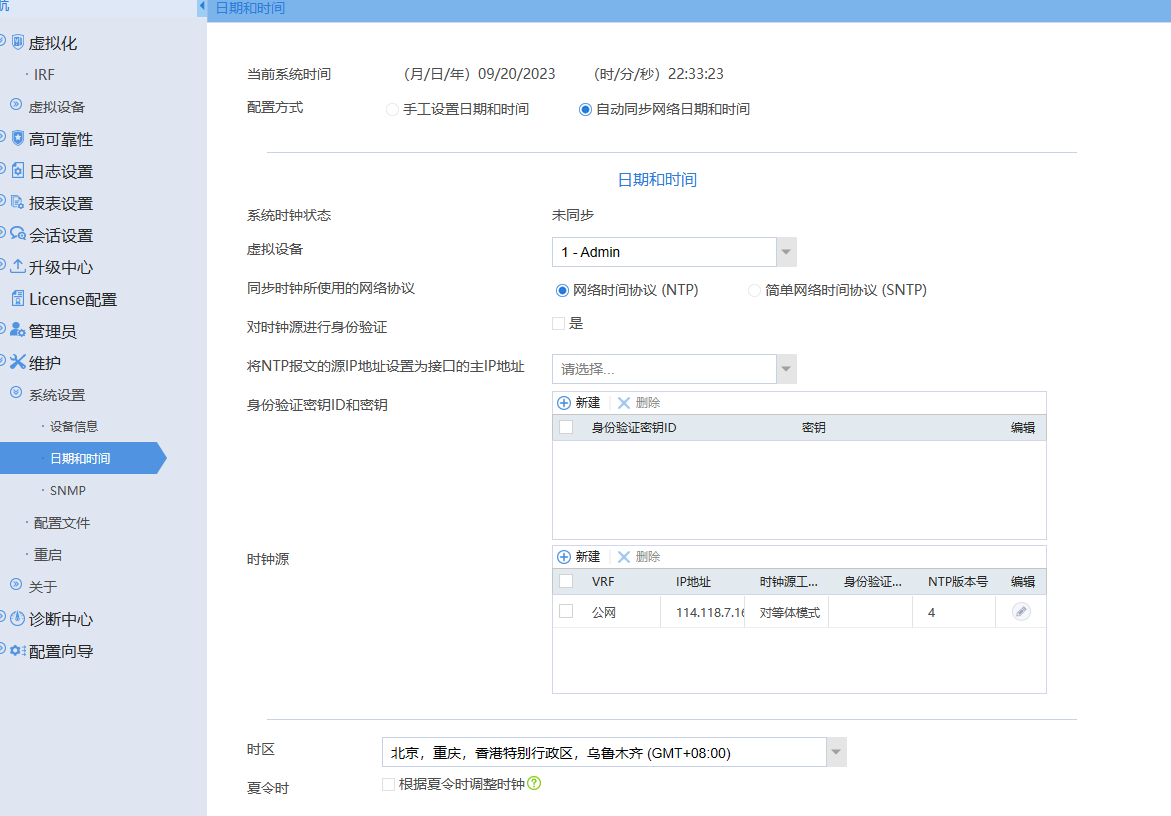Open 配置文件 menu item

62,523
